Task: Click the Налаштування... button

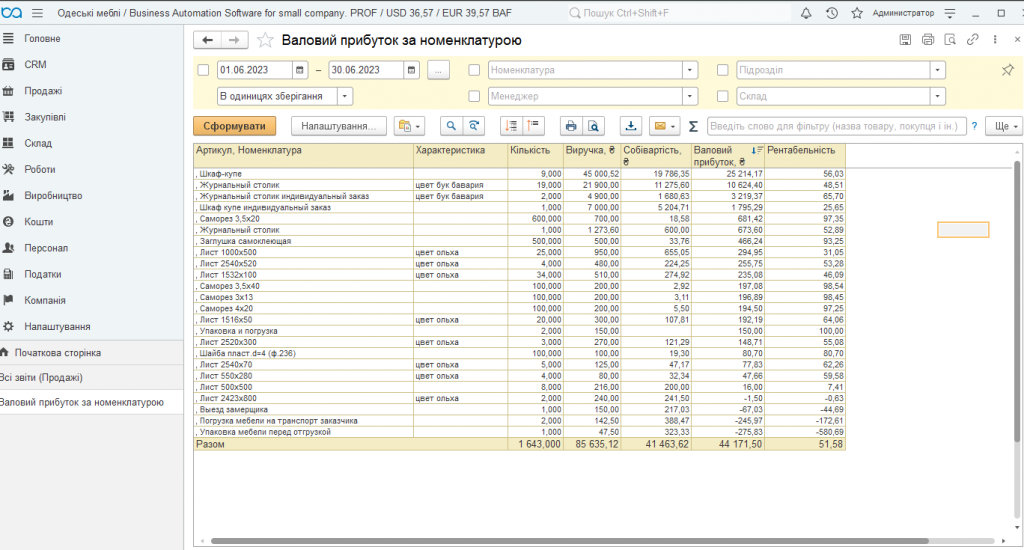Action: pyautogui.click(x=338, y=126)
